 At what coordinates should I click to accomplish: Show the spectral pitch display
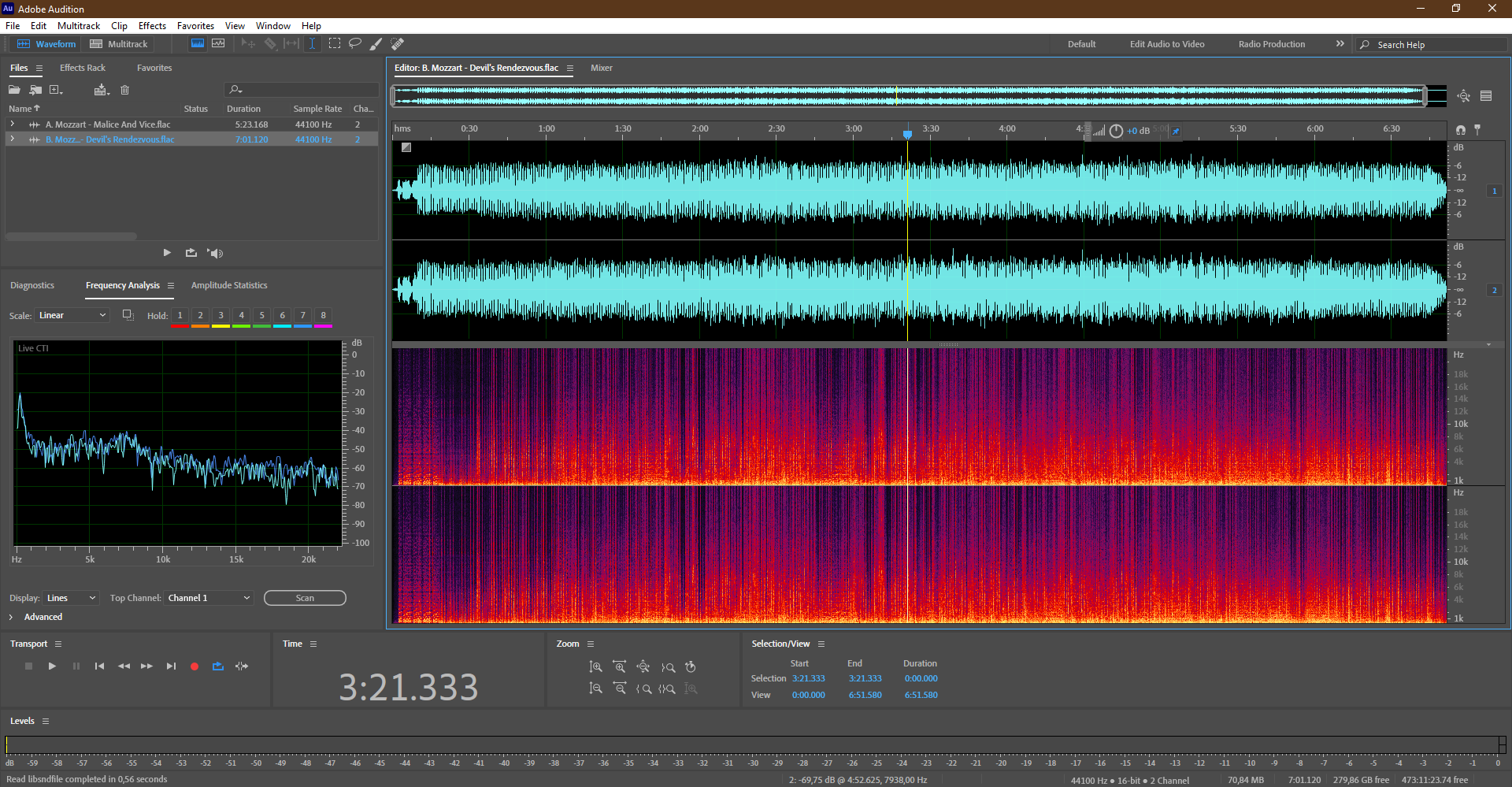tap(218, 44)
